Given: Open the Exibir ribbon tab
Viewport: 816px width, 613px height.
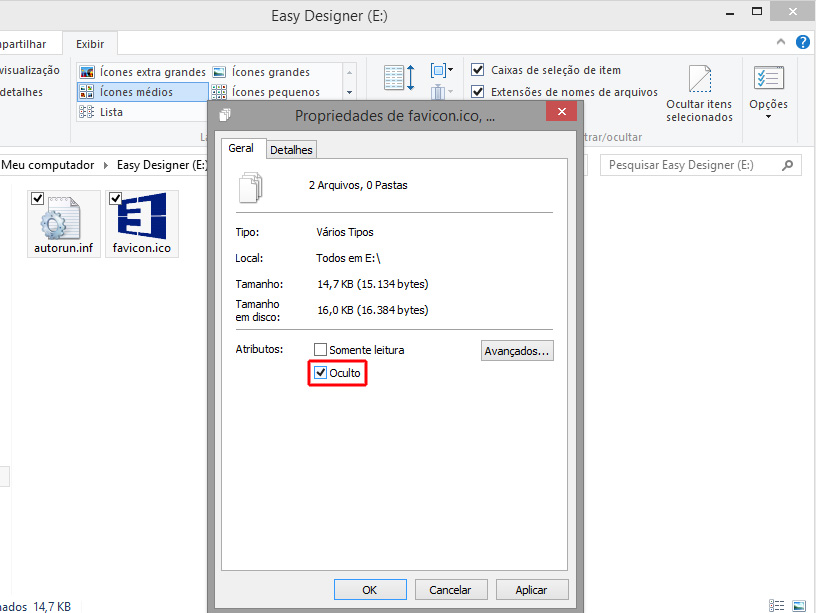Looking at the screenshot, I should click(90, 44).
